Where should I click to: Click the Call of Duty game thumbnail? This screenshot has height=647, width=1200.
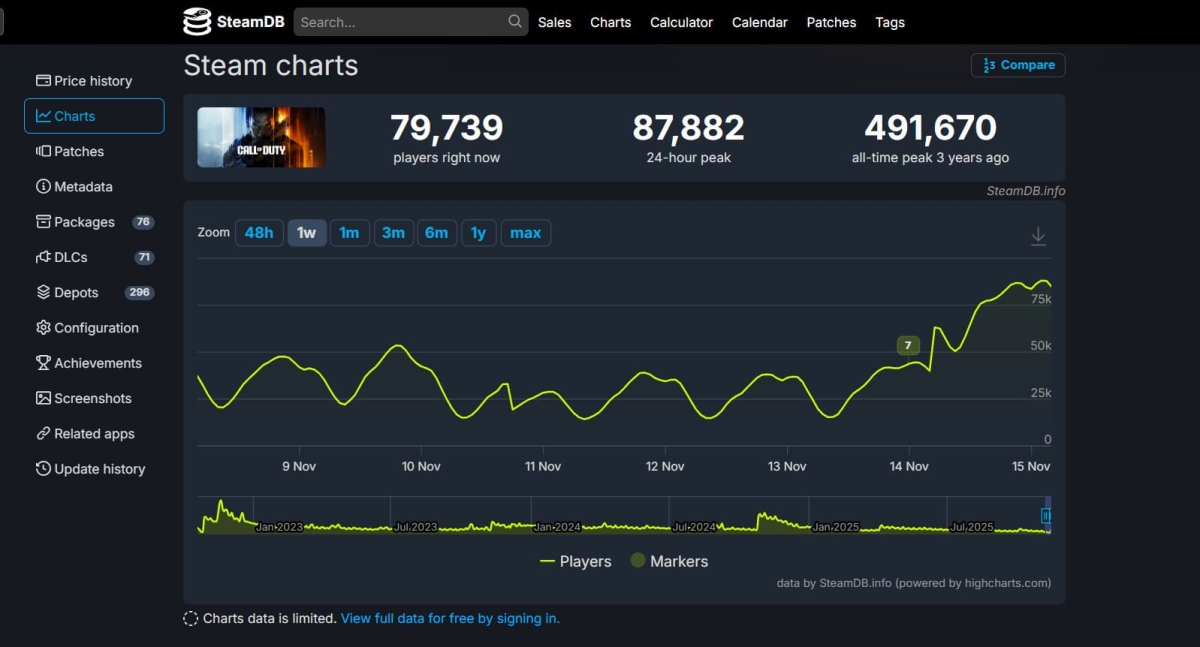261,137
